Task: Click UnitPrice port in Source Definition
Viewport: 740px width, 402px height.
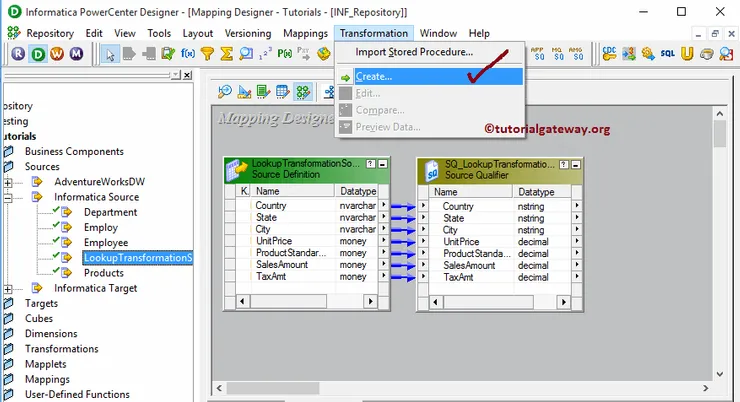Action: tap(274, 241)
